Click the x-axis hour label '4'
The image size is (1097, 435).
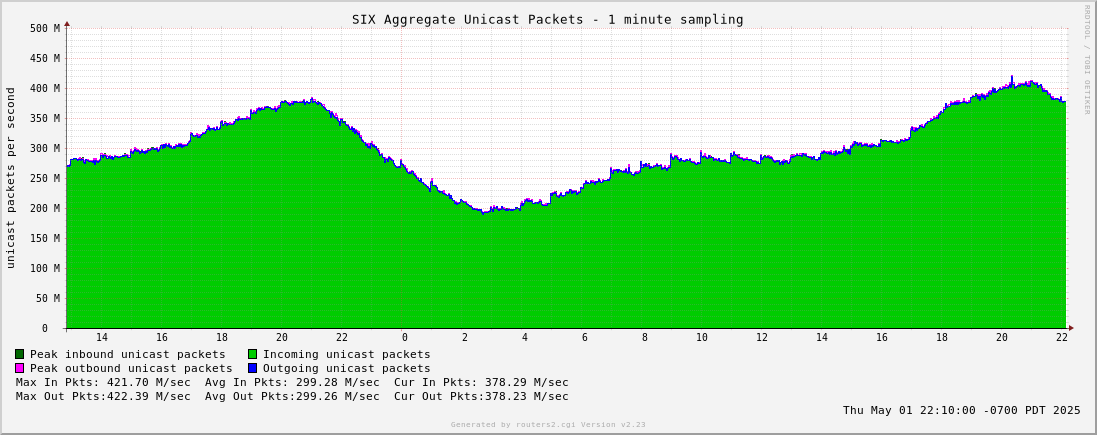coord(525,337)
